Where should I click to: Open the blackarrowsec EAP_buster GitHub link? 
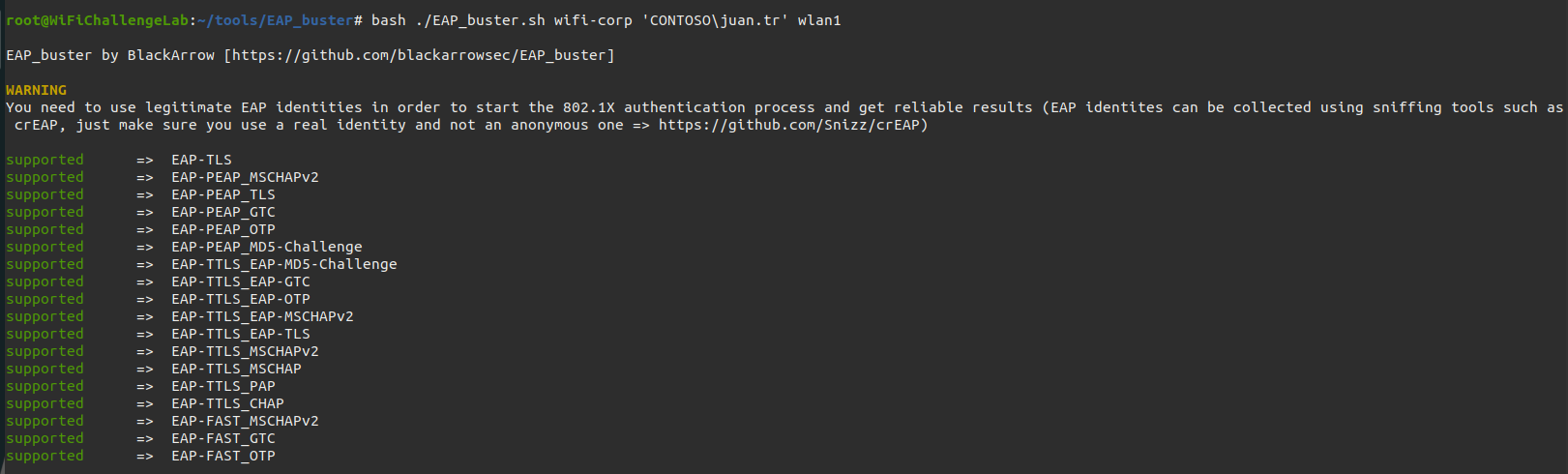point(419,55)
